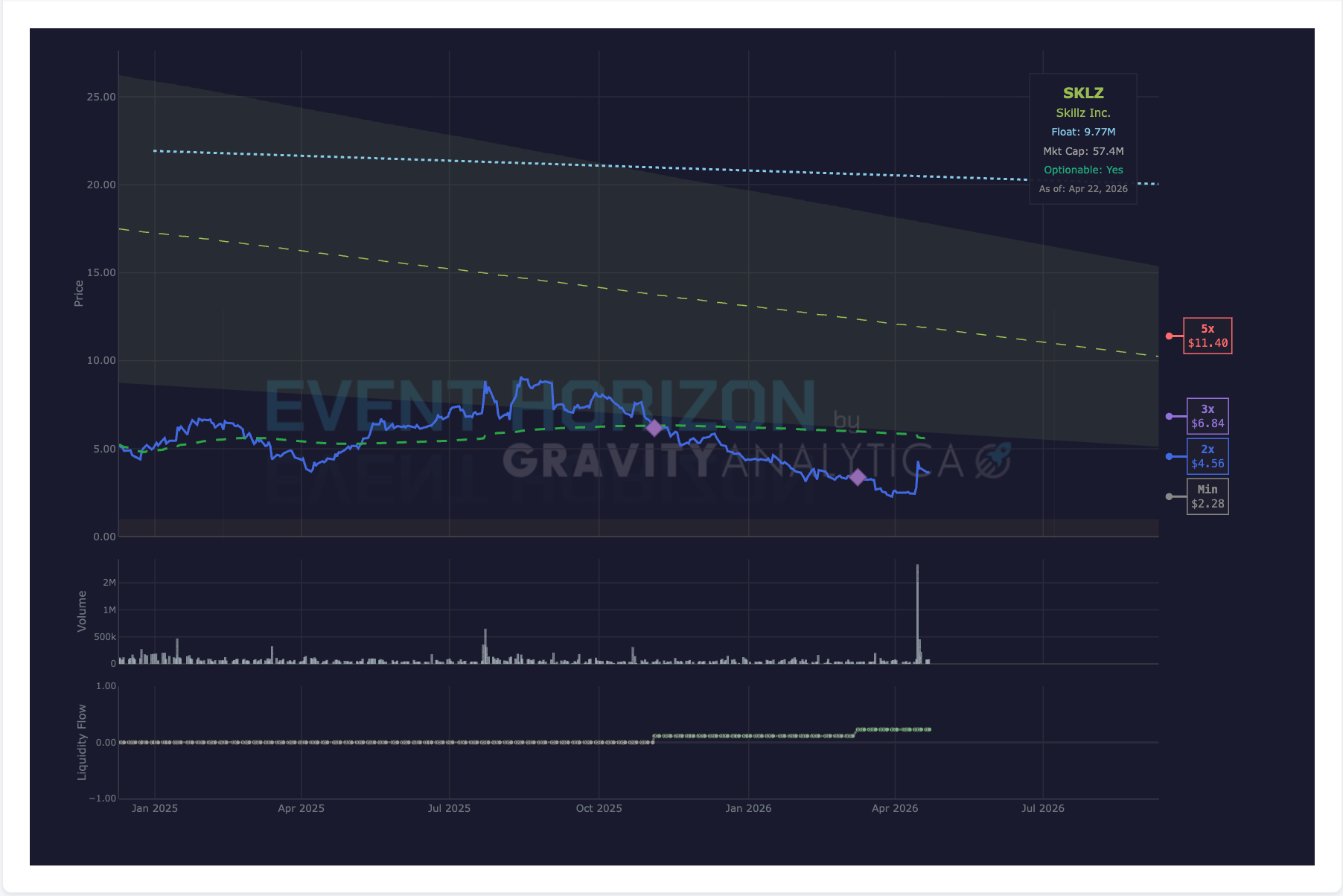Click the Jan 2026 x-axis label
Image resolution: width=1343 pixels, height=896 pixels.
pyautogui.click(x=748, y=808)
